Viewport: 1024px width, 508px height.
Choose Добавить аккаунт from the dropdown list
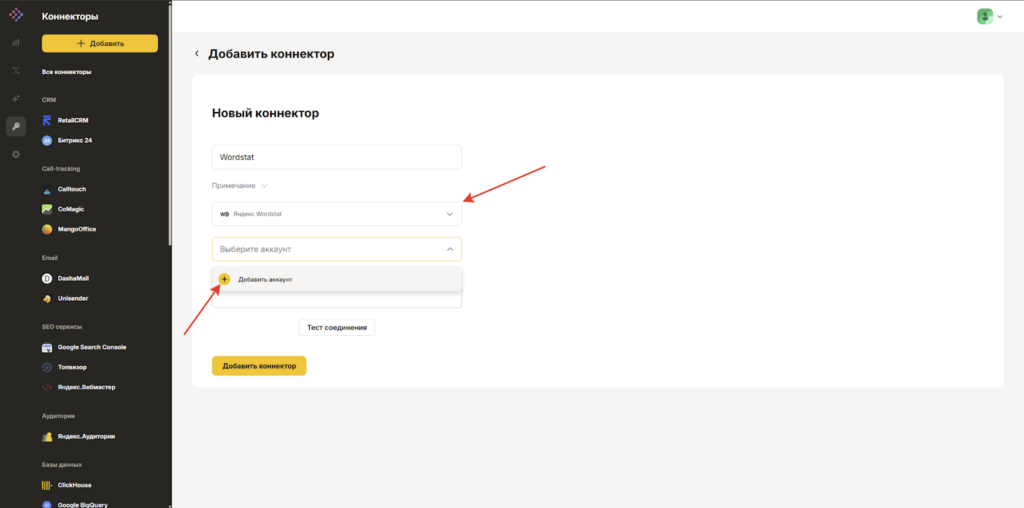pyautogui.click(x=337, y=279)
